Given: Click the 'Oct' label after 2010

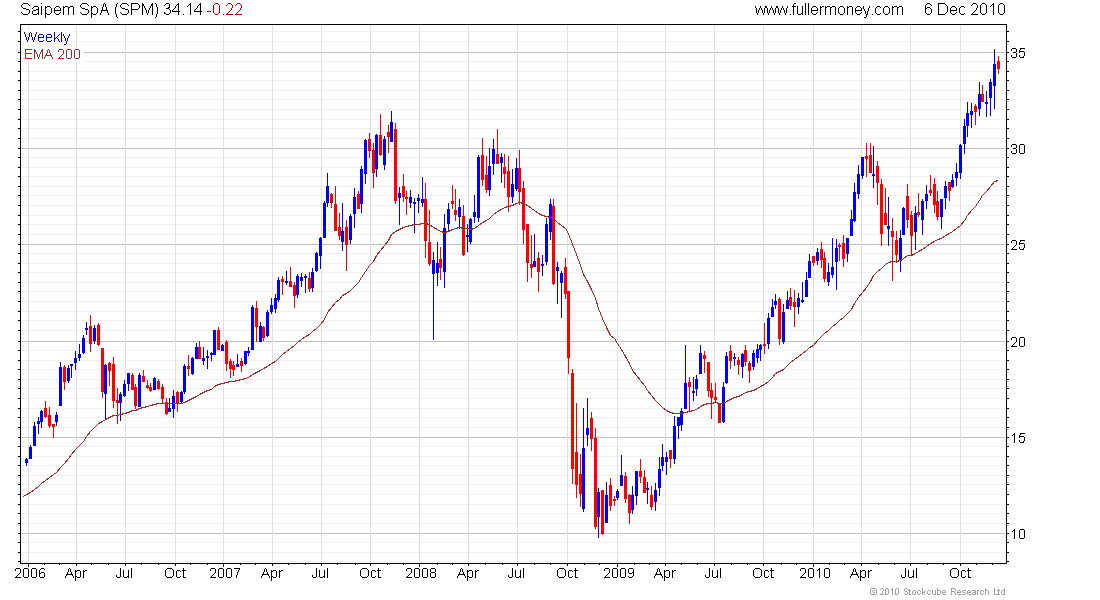Looking at the screenshot, I should pyautogui.click(x=960, y=573).
